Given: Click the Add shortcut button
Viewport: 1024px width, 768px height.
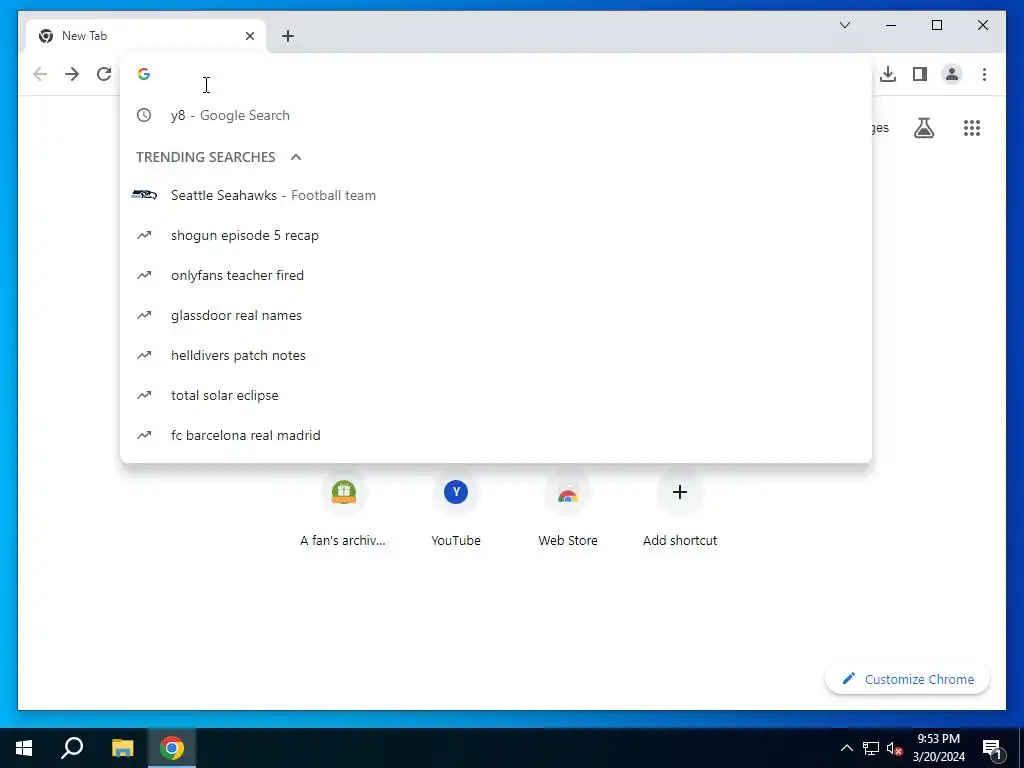Looking at the screenshot, I should pyautogui.click(x=680, y=511).
